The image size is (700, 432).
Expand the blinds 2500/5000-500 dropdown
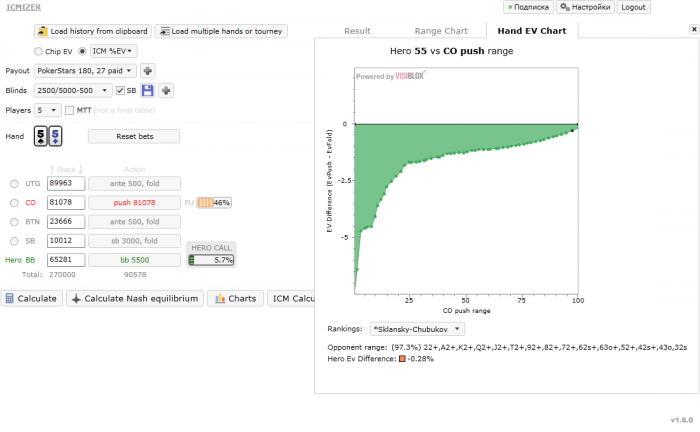71,91
